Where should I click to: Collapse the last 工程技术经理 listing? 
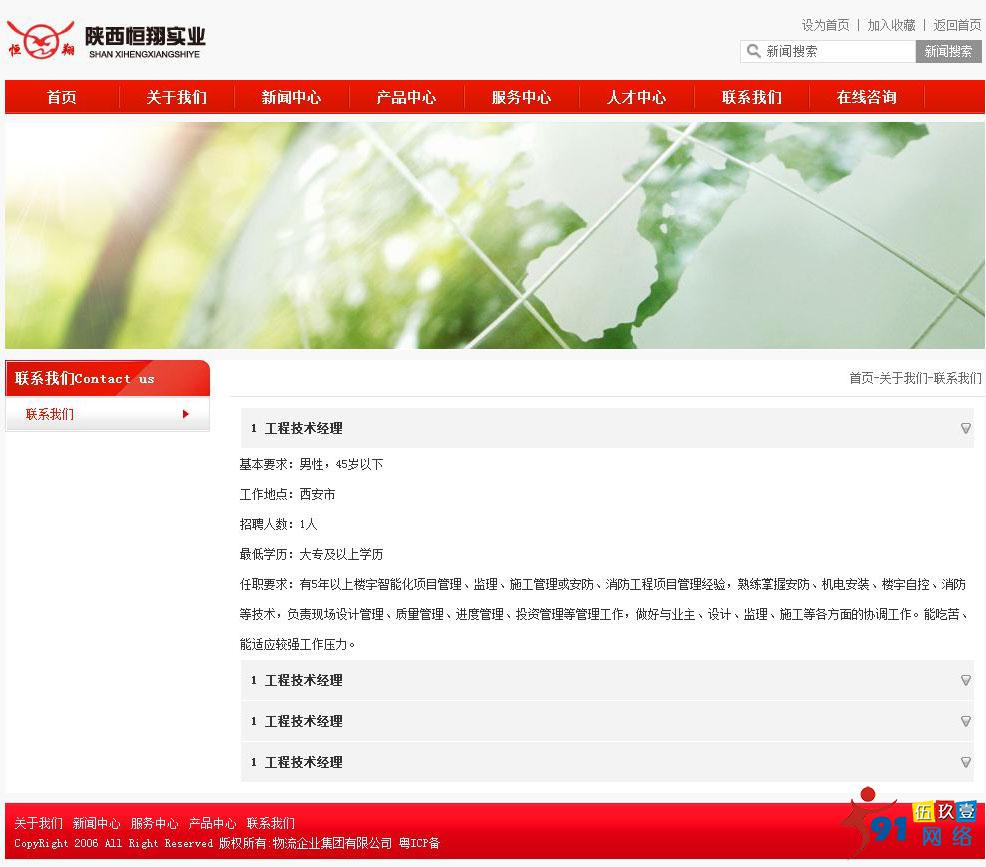point(964,762)
